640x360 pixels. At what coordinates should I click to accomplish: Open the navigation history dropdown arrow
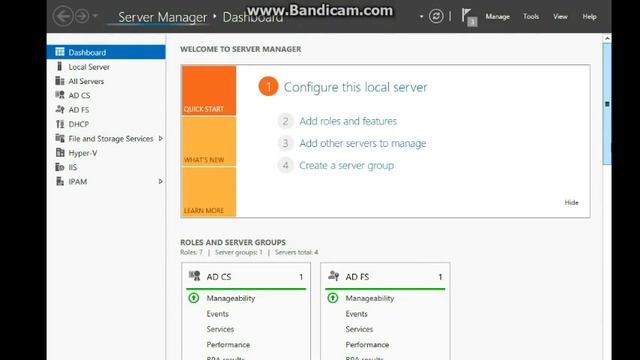click(95, 16)
